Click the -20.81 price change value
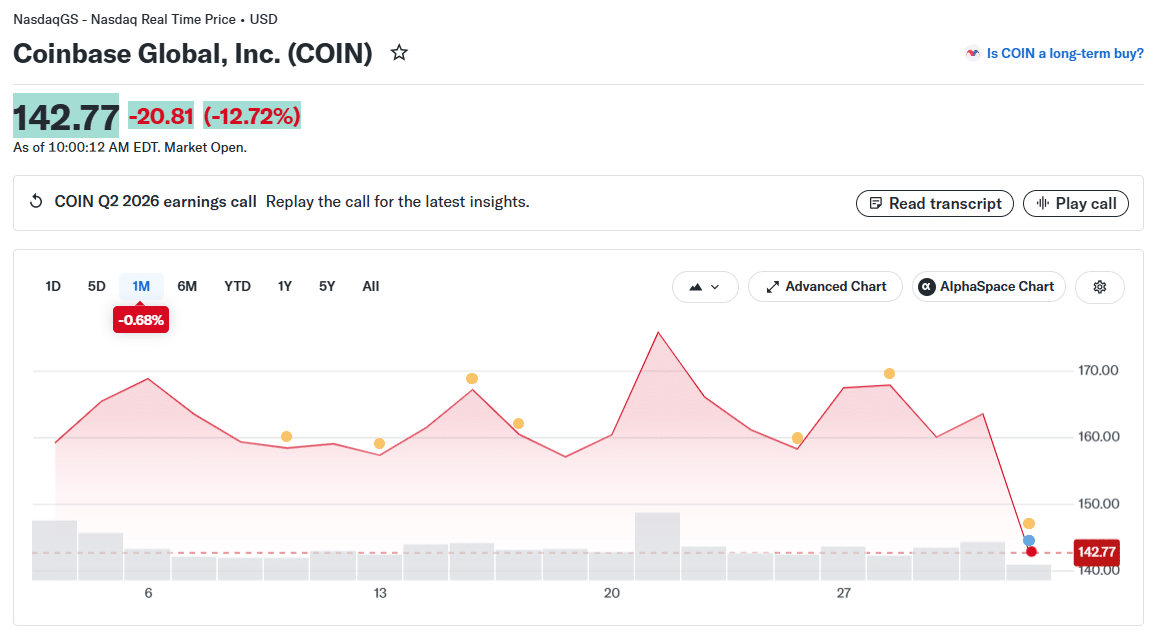The width and height of the screenshot is (1155, 630). coord(161,116)
